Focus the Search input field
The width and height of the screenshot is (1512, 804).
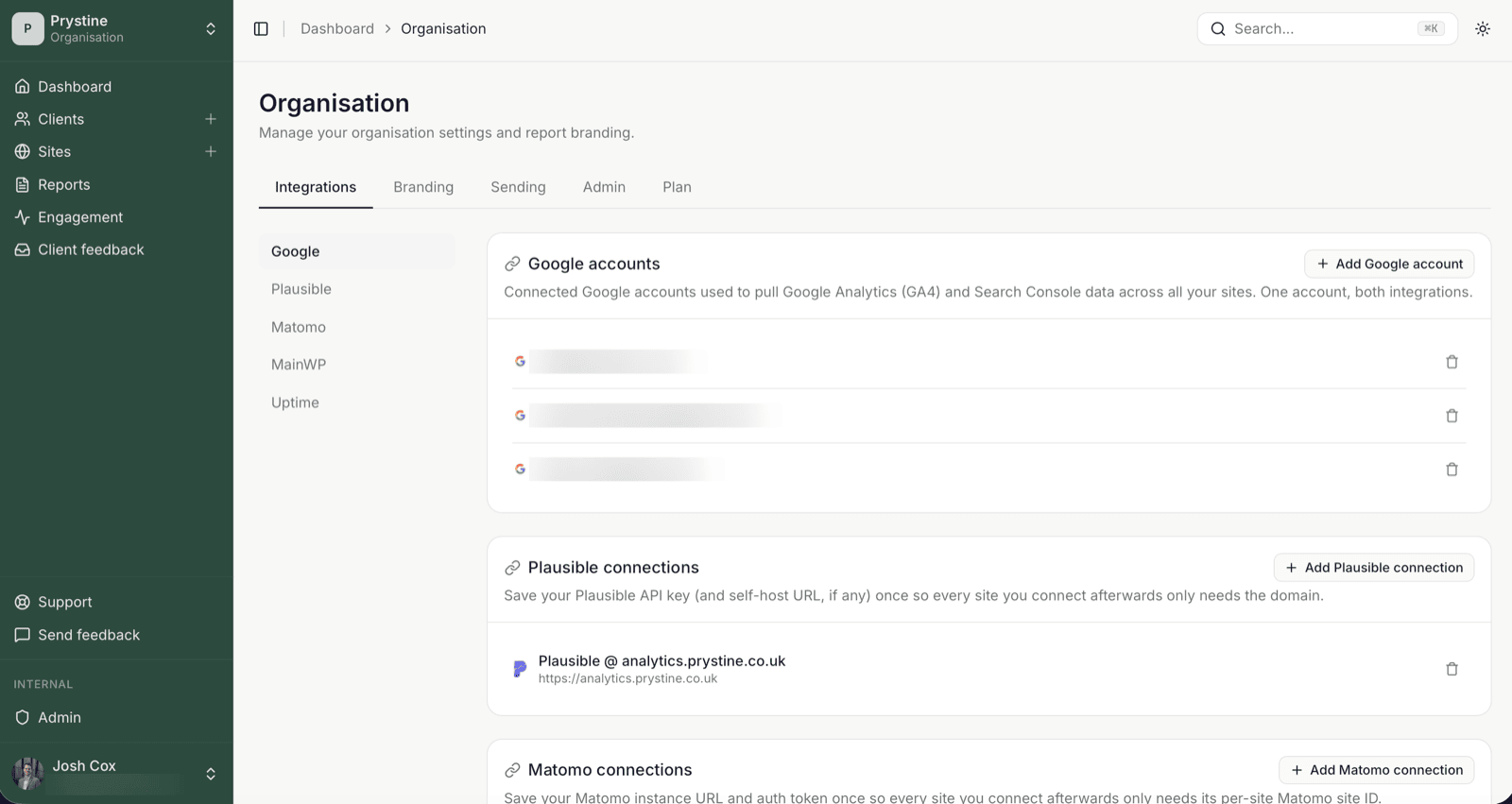[x=1327, y=29]
